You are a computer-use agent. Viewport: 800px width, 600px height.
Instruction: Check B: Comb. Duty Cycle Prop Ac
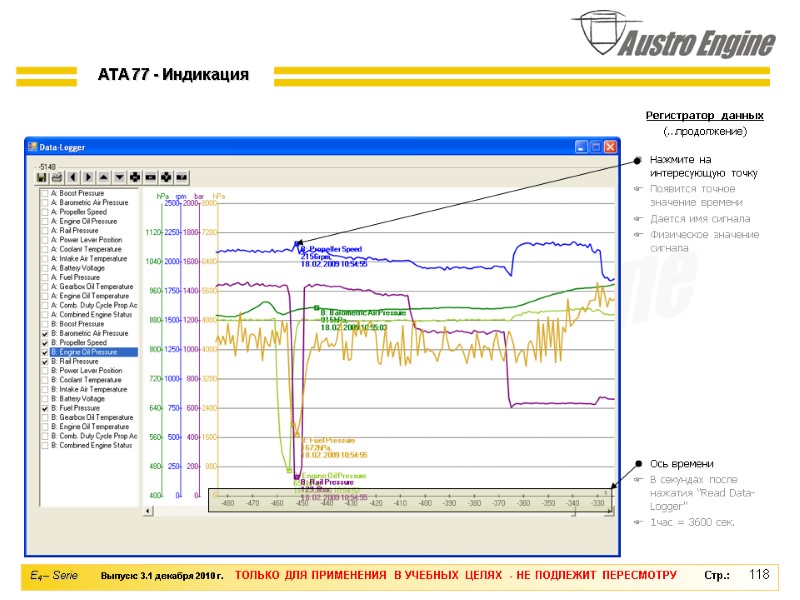pyautogui.click(x=45, y=437)
